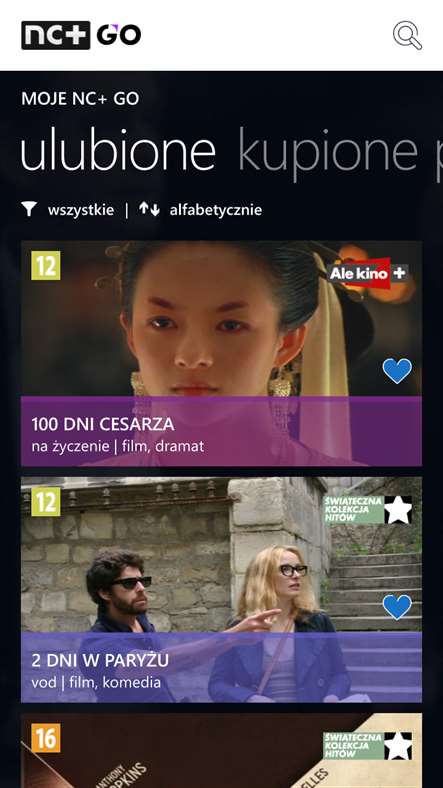Click the orange age rating 16 badge
Image resolution: width=443 pixels, height=788 pixels.
(46, 738)
